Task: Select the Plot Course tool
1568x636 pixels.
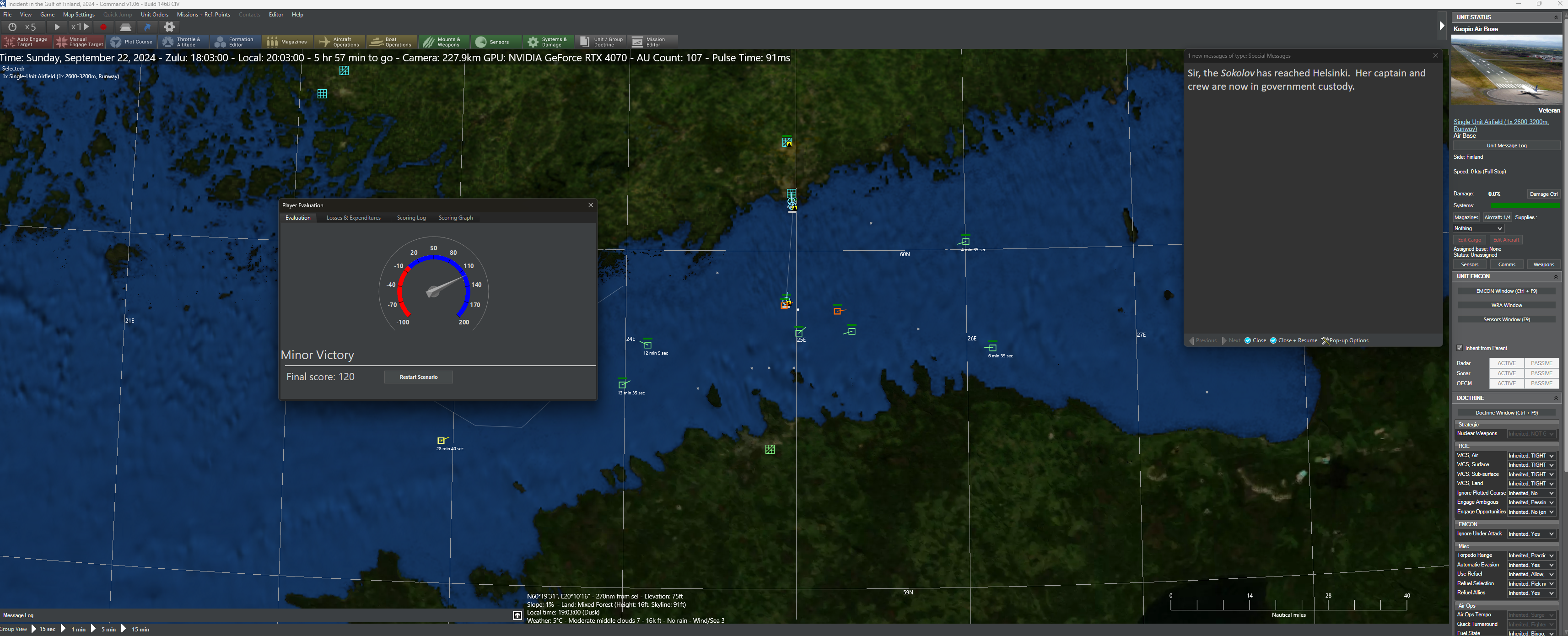Action: [x=131, y=42]
